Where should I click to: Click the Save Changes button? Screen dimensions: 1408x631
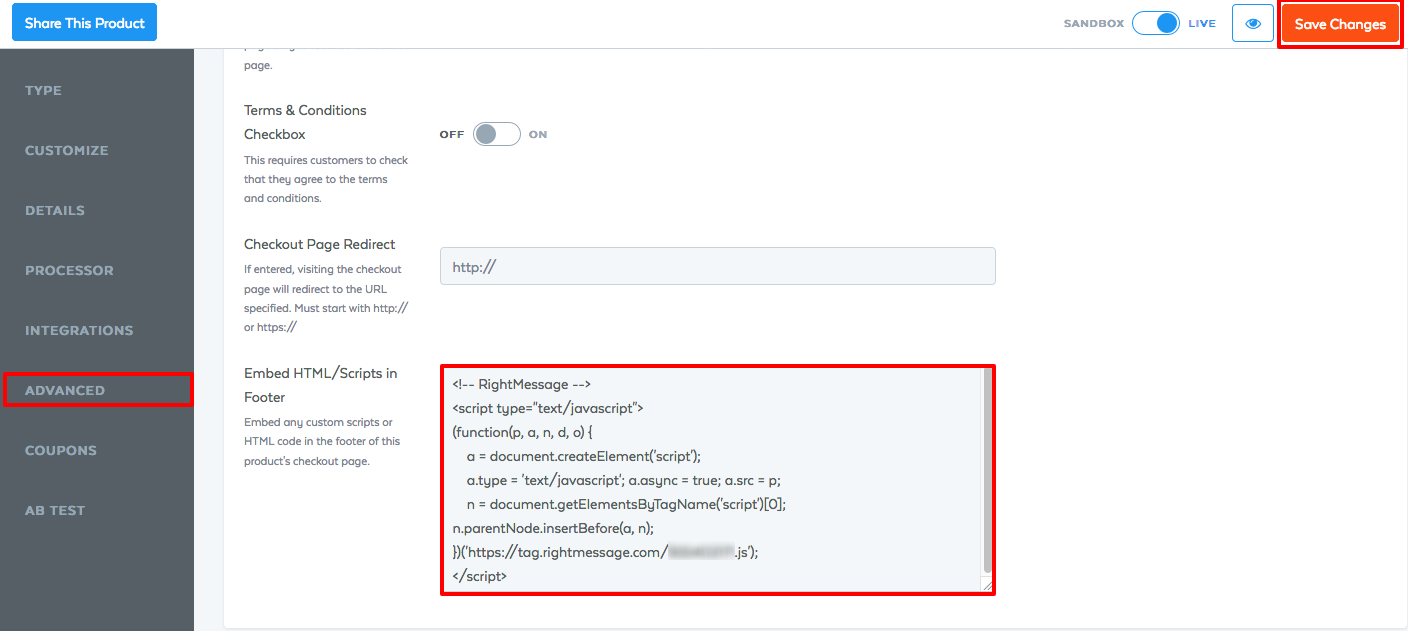(1340, 24)
